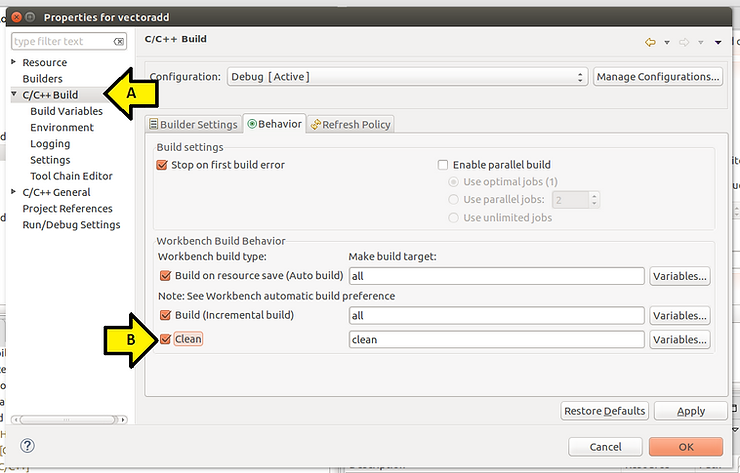740x473 pixels.
Task: Click the OK button
Action: [686, 447]
